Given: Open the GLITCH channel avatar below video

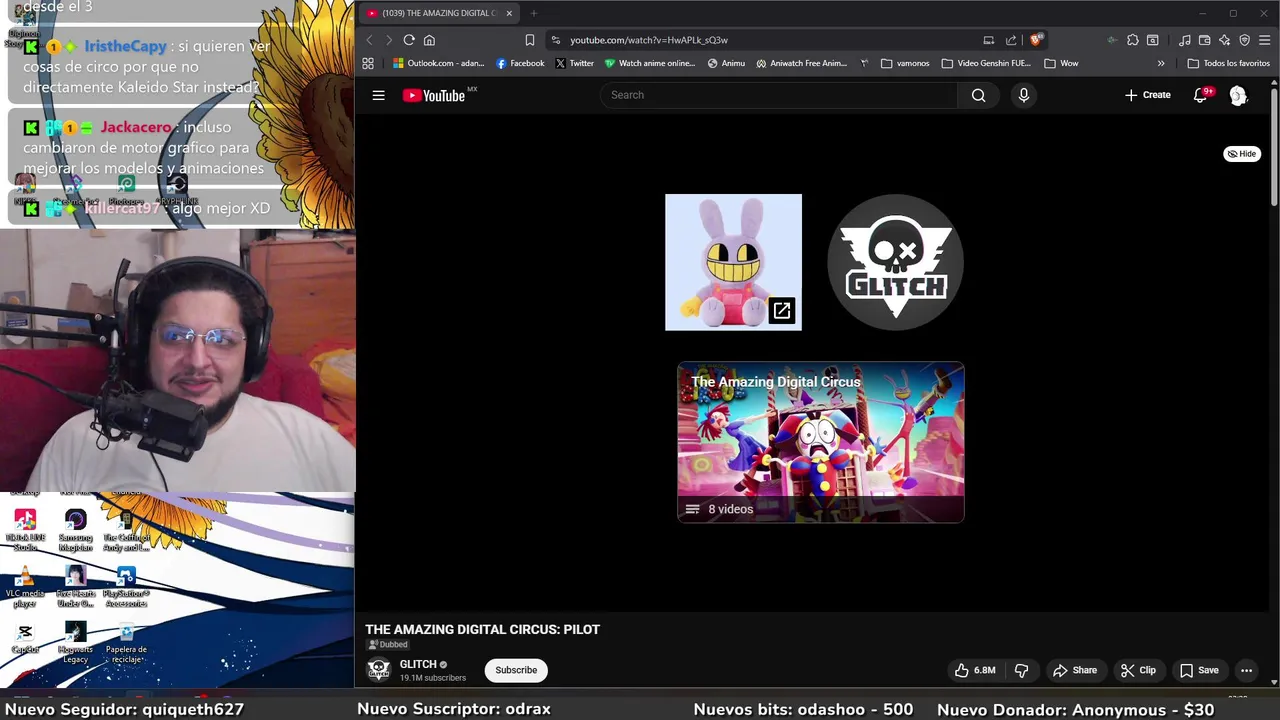Looking at the screenshot, I should pos(379,670).
